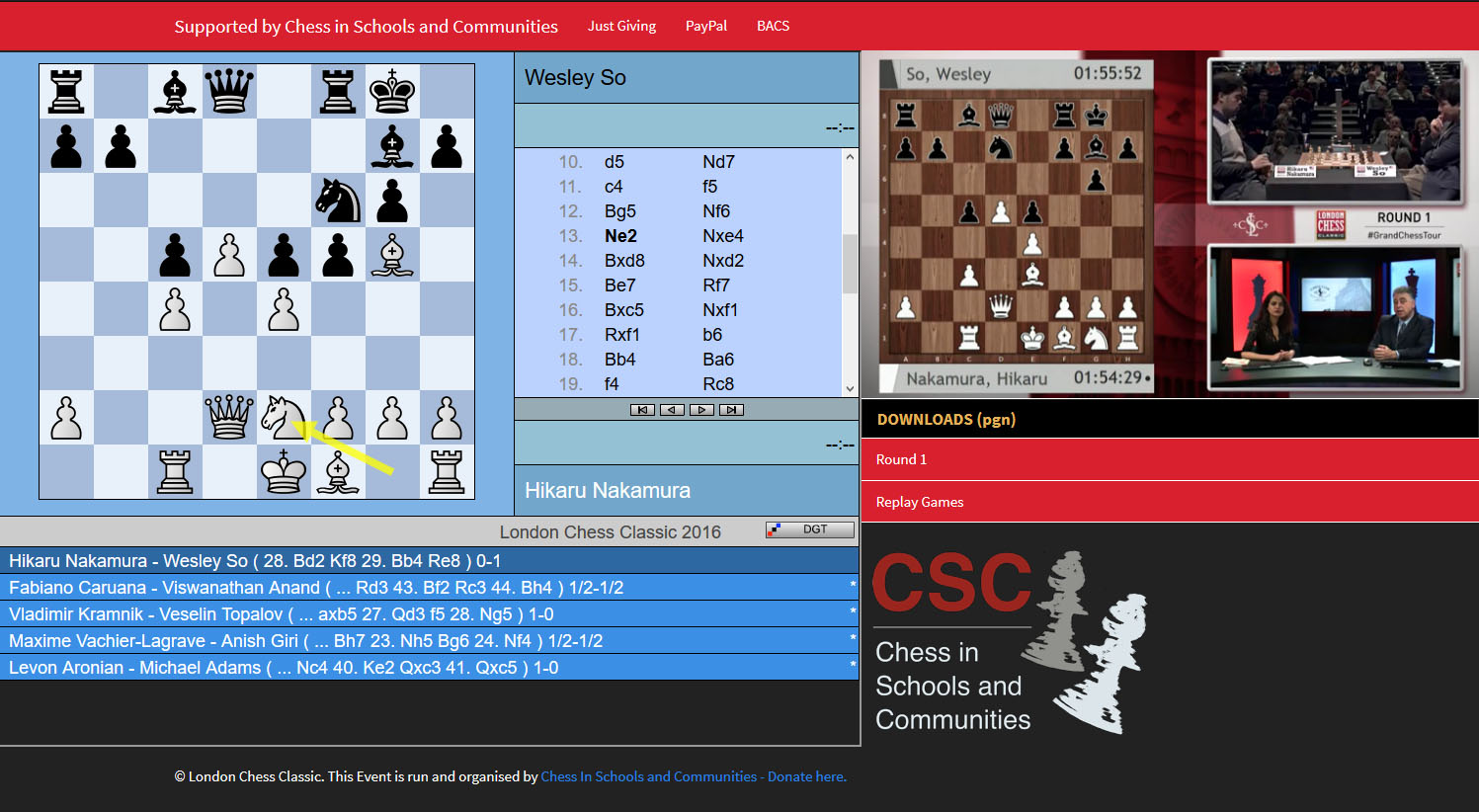Click the CSC Chess in Schools logo
Viewport: 1479px width, 812px height.
click(x=1010, y=643)
